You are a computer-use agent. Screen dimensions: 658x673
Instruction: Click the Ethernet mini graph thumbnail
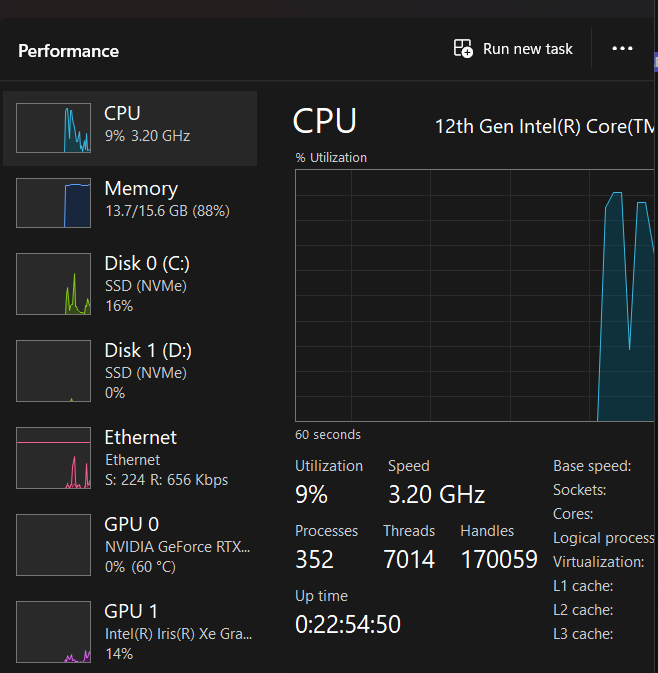(x=54, y=458)
